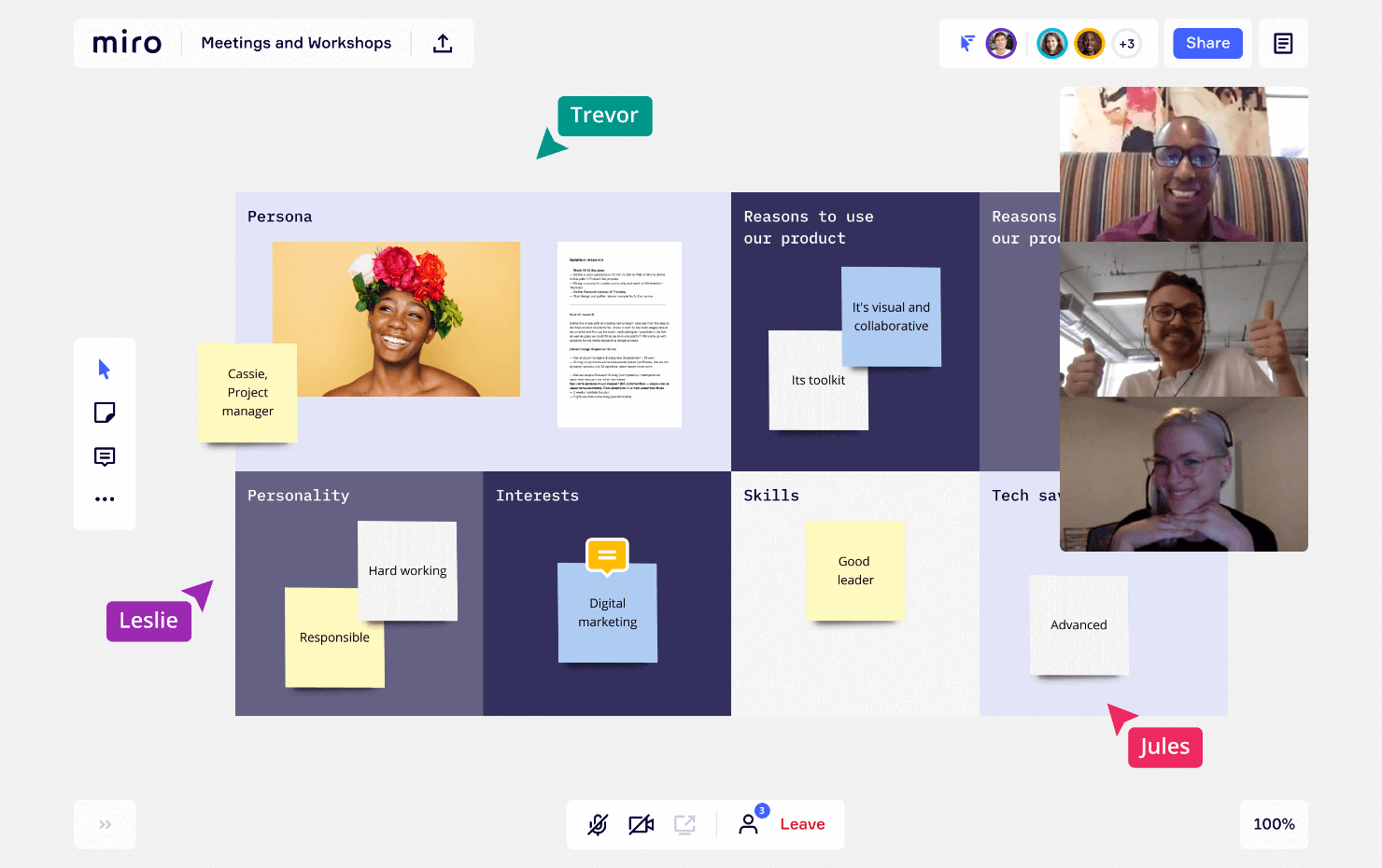Click the Share button
The width and height of the screenshot is (1382, 868).
pyautogui.click(x=1207, y=43)
